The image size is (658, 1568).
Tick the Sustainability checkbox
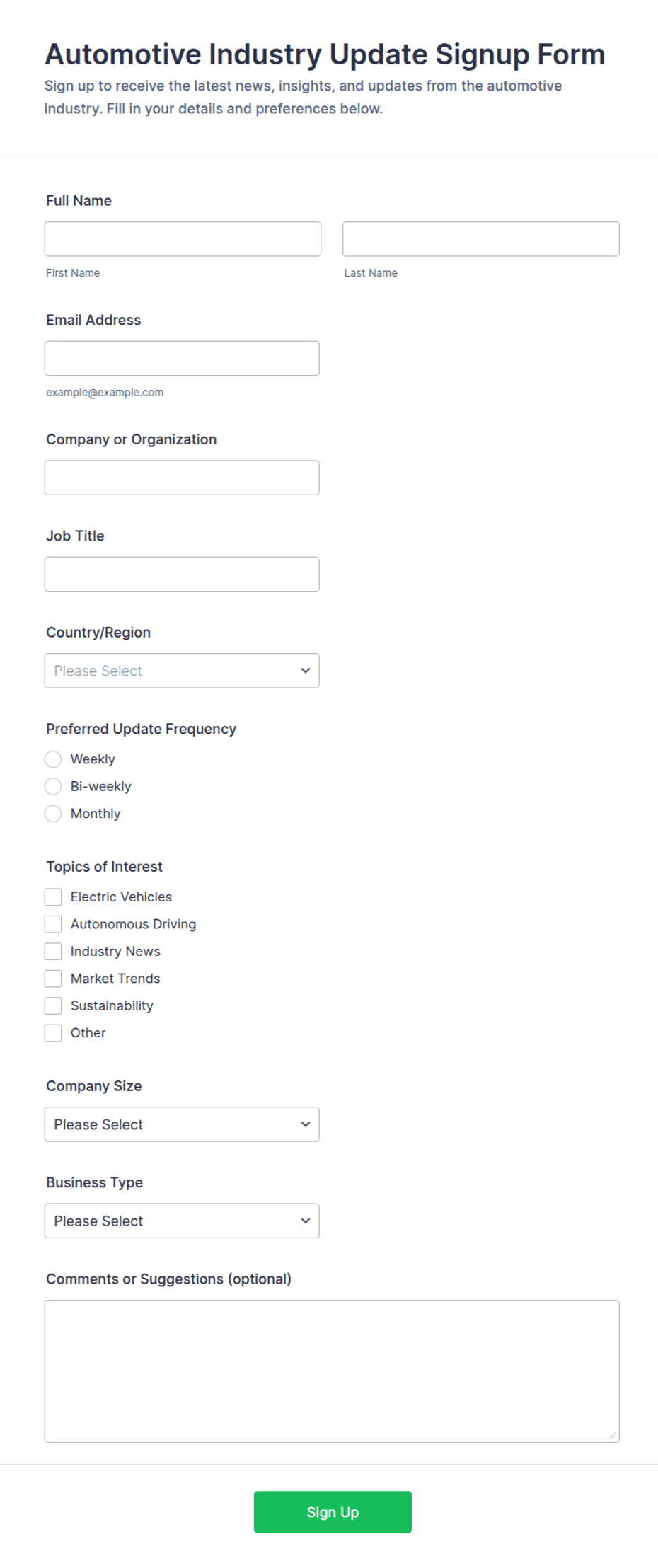53,1006
